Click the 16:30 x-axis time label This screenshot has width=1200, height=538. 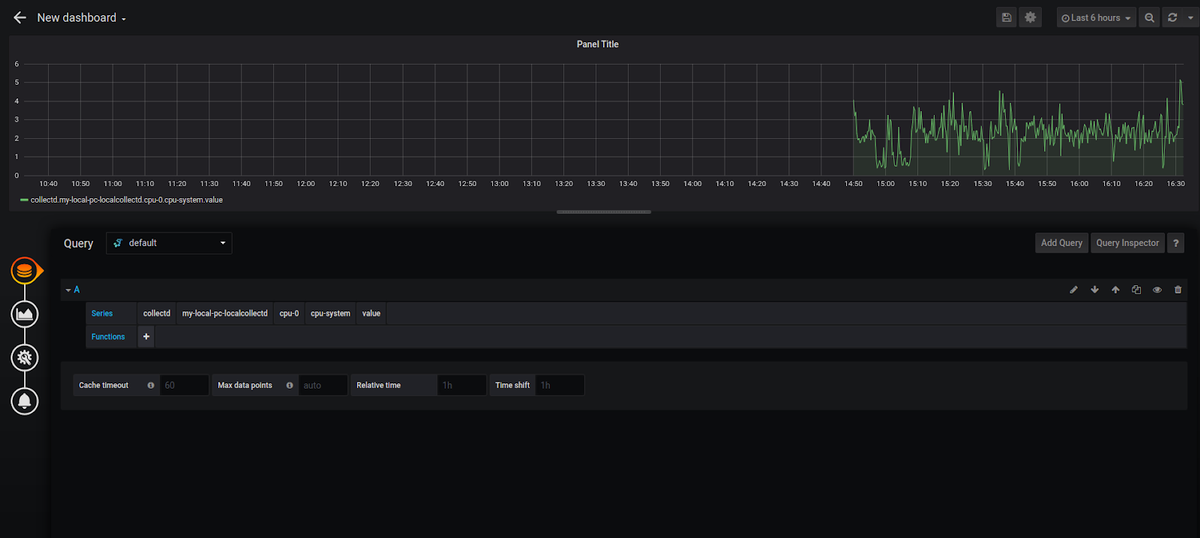click(x=1176, y=184)
